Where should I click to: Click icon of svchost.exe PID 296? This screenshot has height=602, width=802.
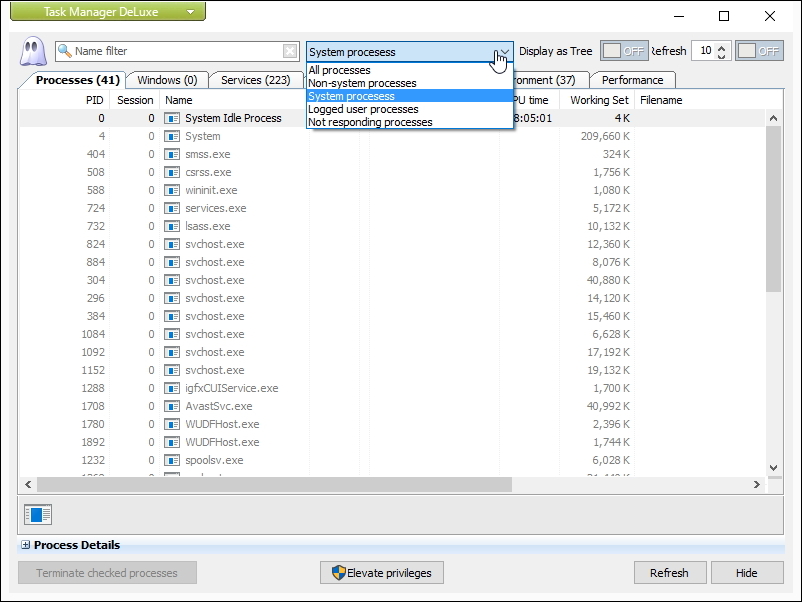pos(172,298)
